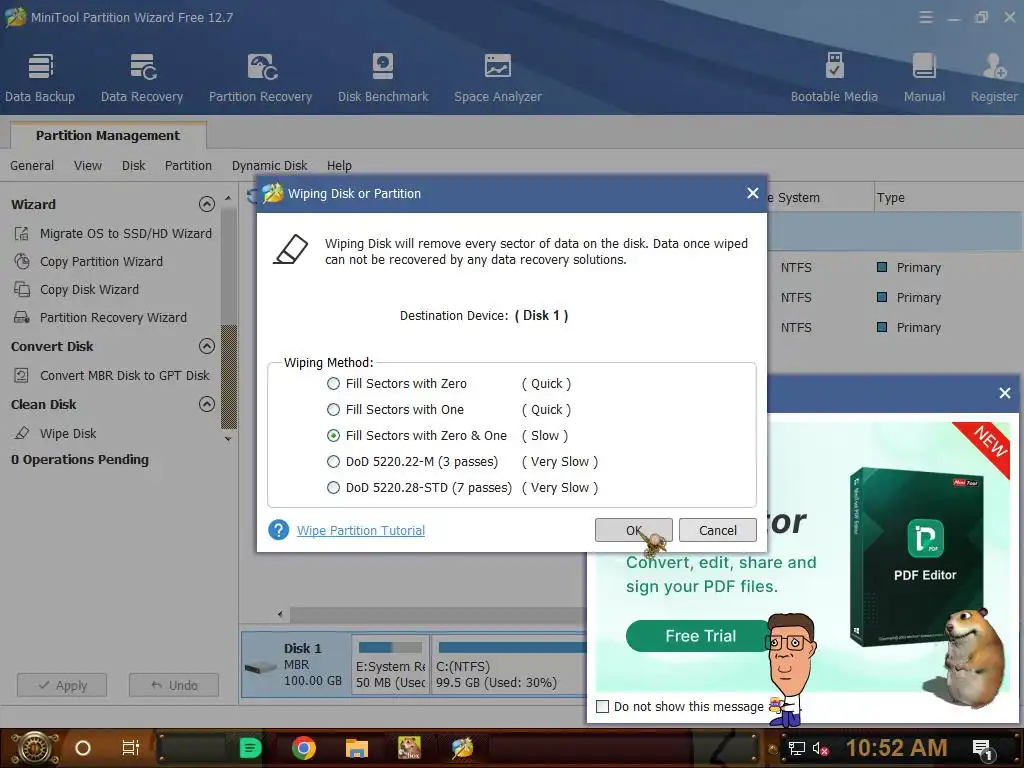1024x768 pixels.
Task: Open the Dynamic Disk menu
Action: [x=269, y=166]
